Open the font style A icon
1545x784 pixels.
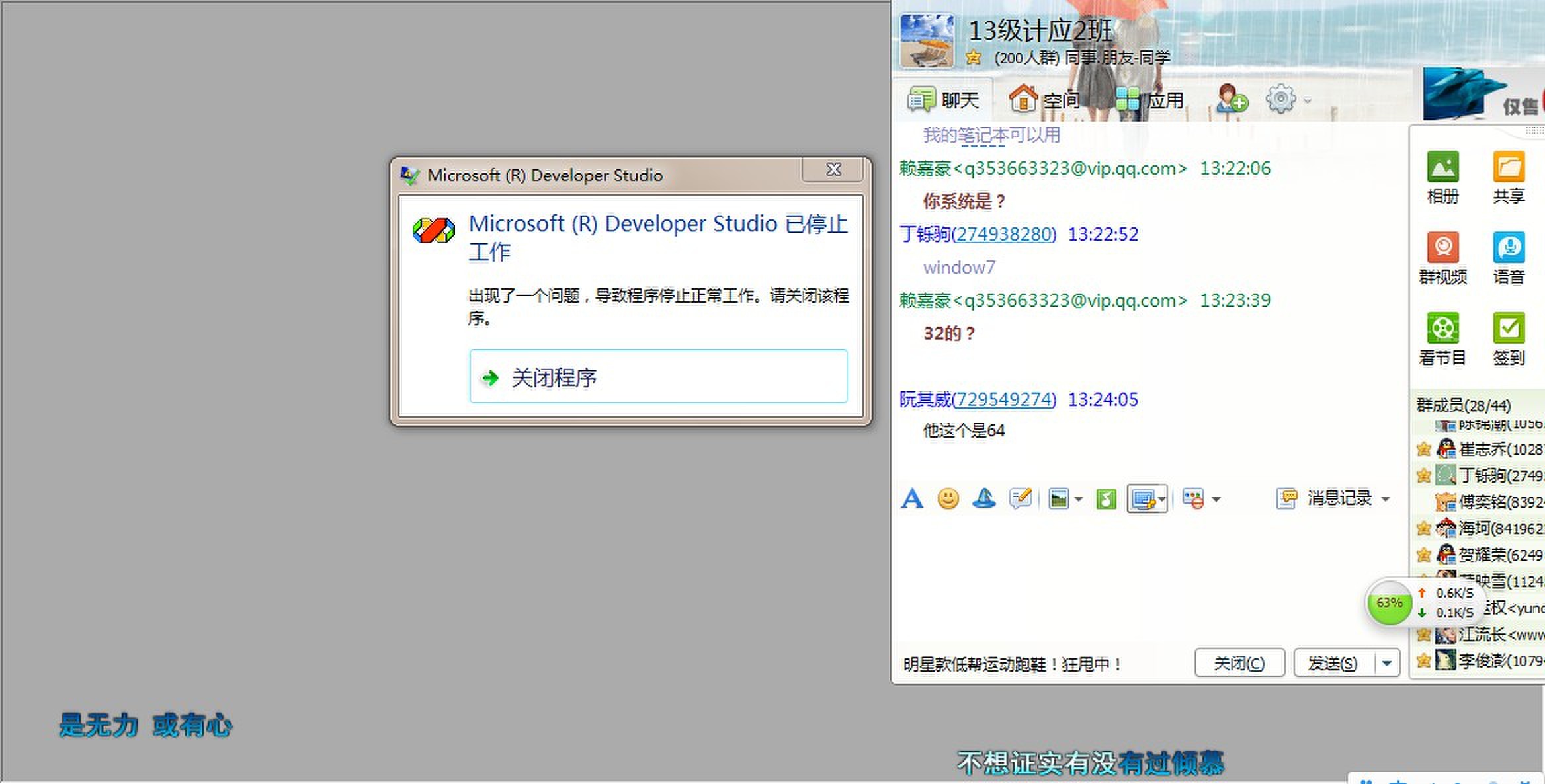click(x=911, y=498)
